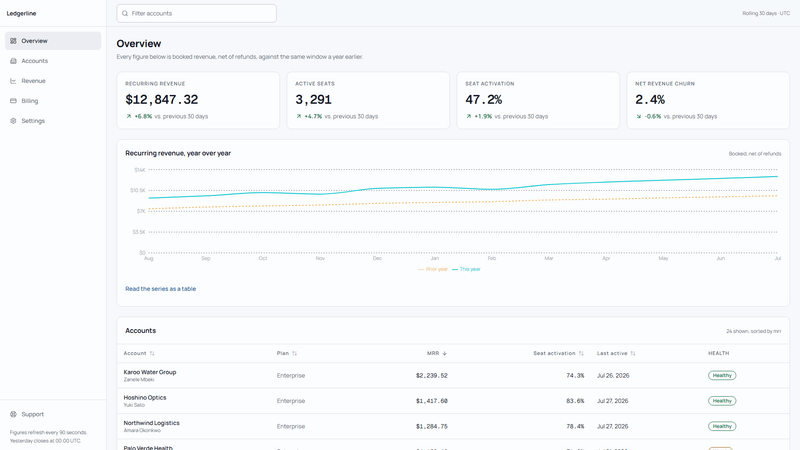Click the $2,239.52 MRR cell

pos(432,376)
